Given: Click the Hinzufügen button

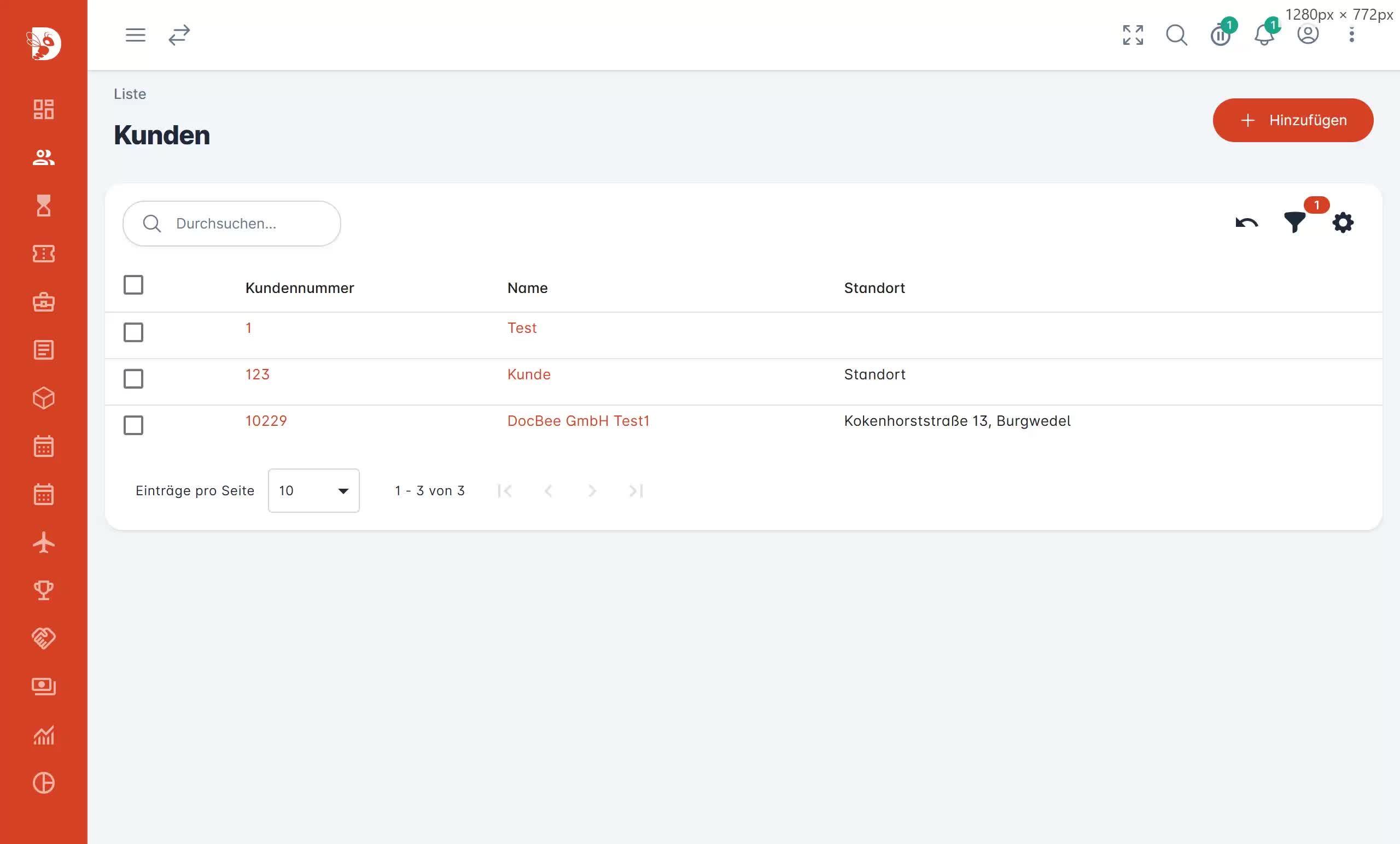Looking at the screenshot, I should tap(1293, 120).
